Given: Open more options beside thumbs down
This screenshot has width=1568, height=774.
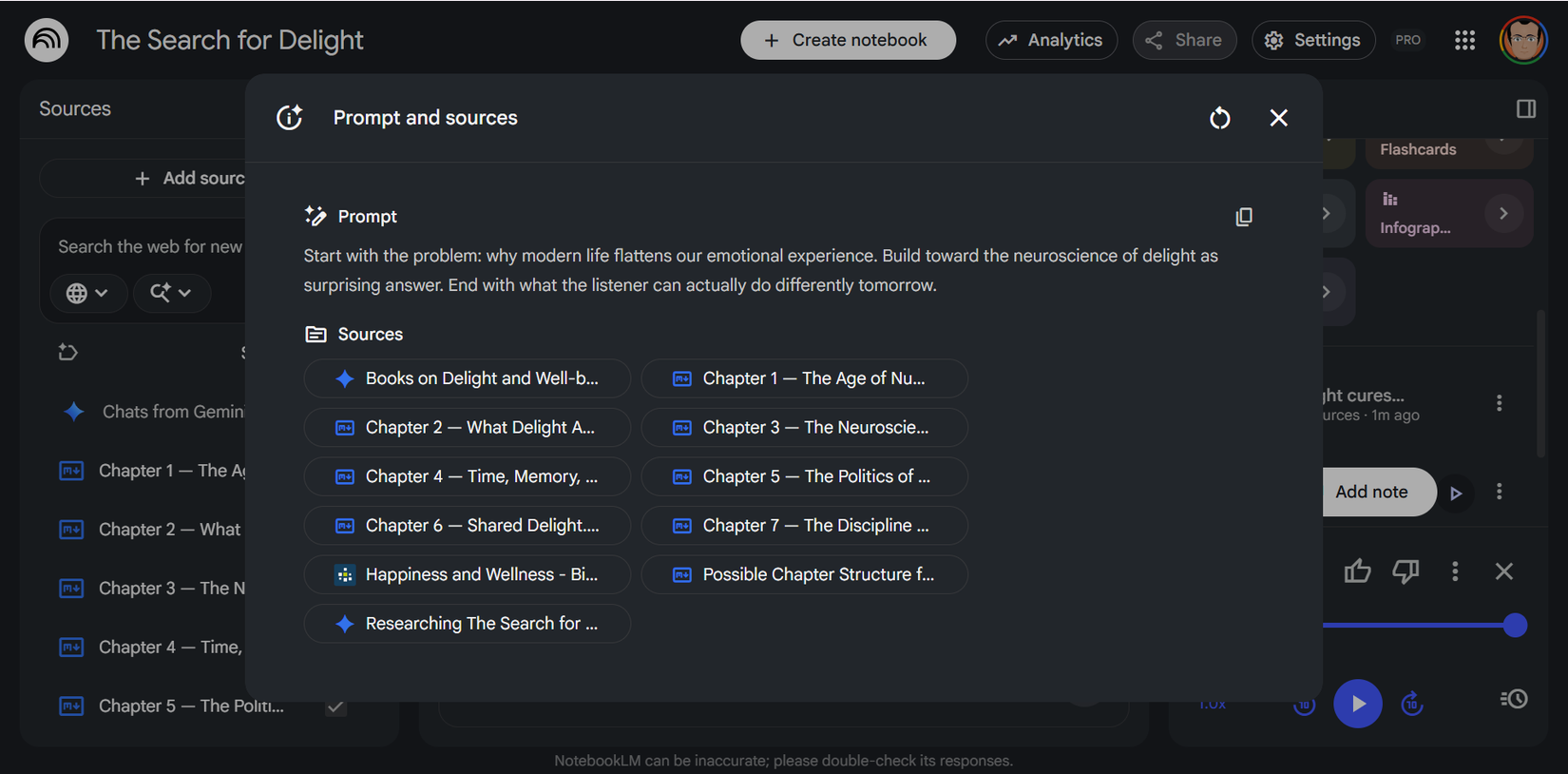Looking at the screenshot, I should click(x=1455, y=571).
